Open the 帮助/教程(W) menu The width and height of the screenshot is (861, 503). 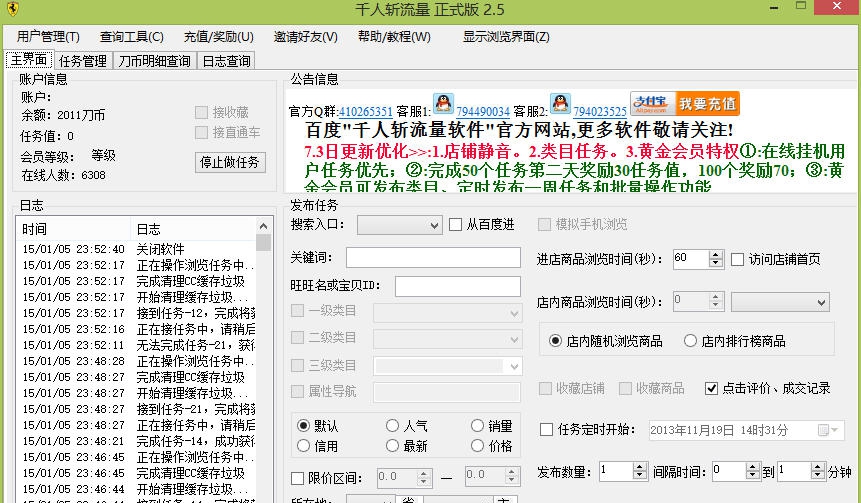pyautogui.click(x=394, y=37)
